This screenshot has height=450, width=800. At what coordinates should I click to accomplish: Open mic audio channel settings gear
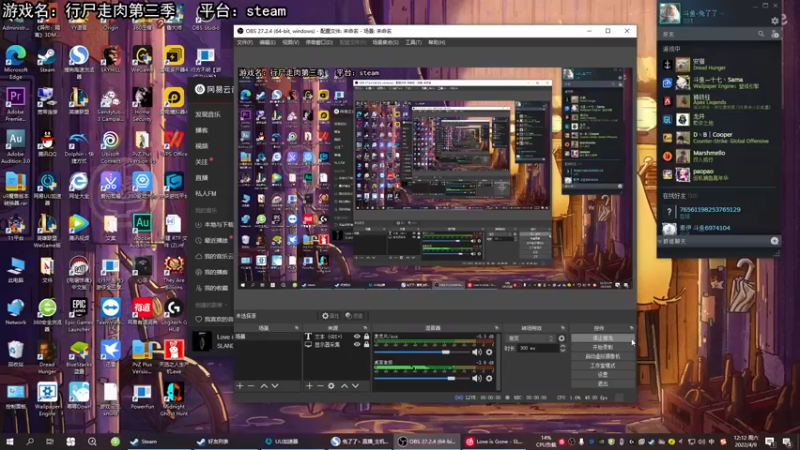click(x=489, y=352)
